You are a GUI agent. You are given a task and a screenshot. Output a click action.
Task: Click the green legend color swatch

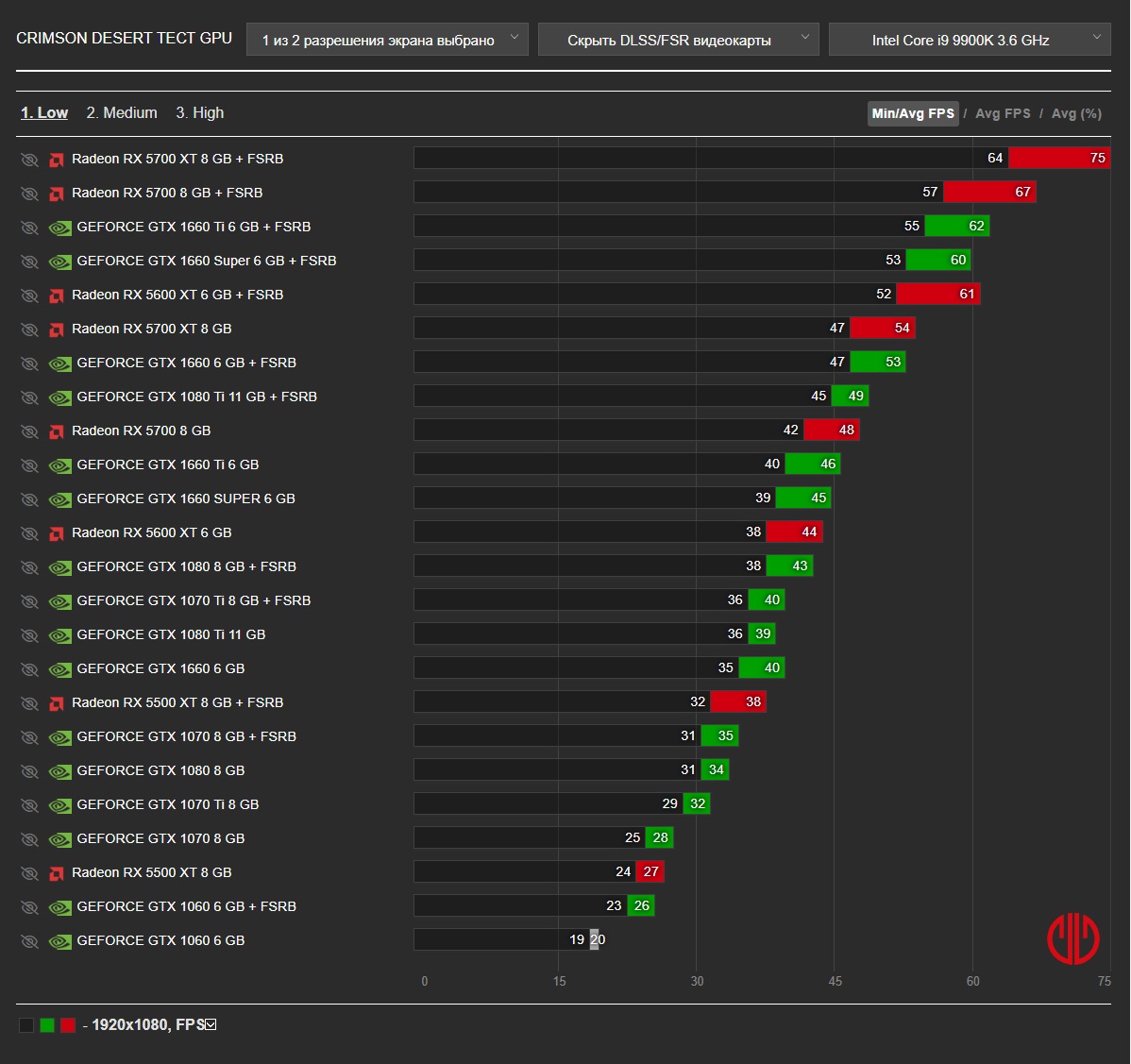pos(47,1025)
